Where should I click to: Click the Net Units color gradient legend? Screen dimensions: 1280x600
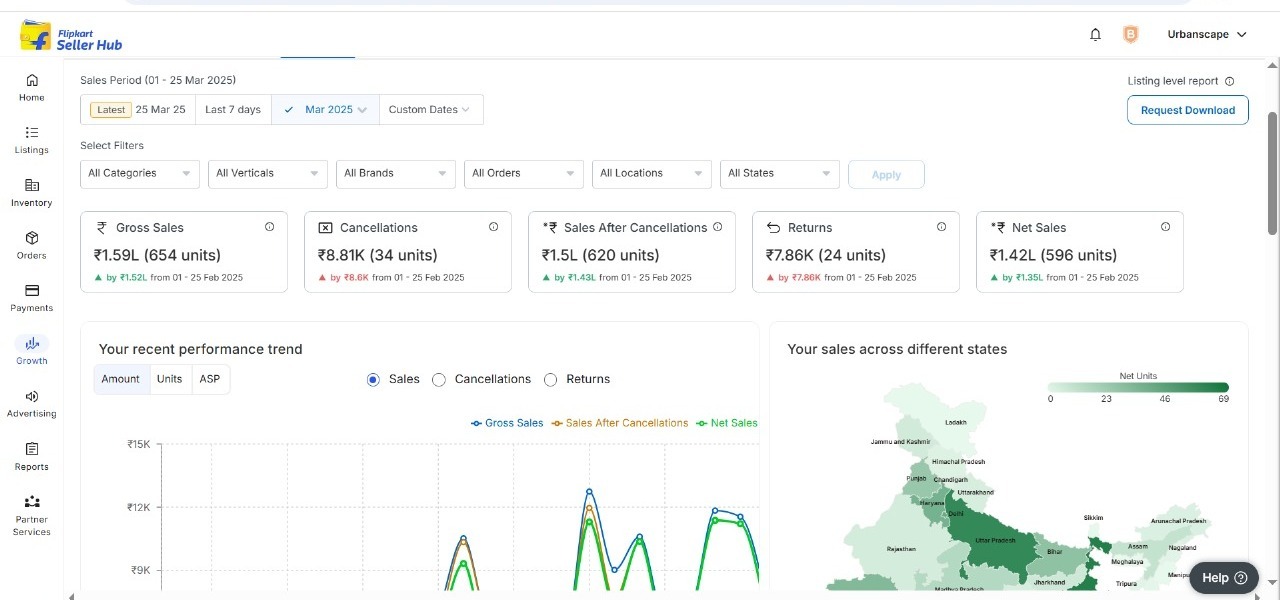pos(1138,387)
